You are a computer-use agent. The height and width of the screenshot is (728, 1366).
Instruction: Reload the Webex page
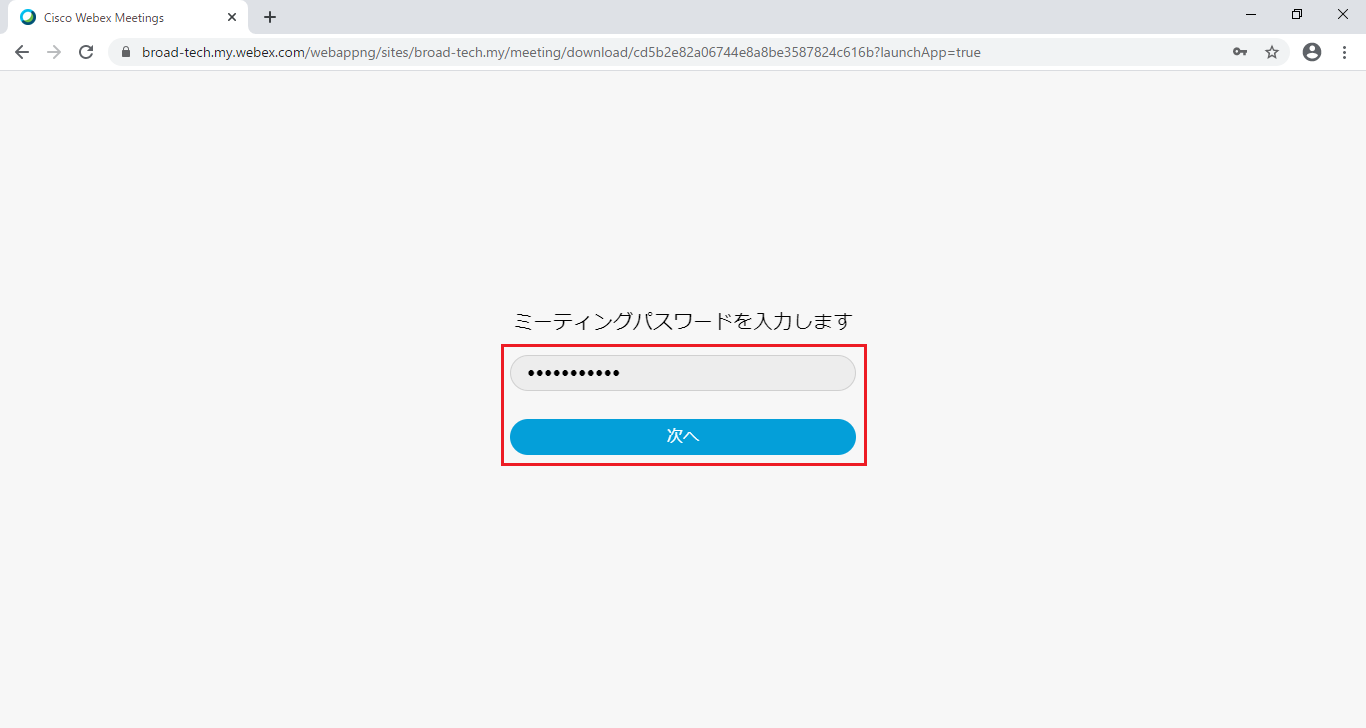click(x=86, y=52)
